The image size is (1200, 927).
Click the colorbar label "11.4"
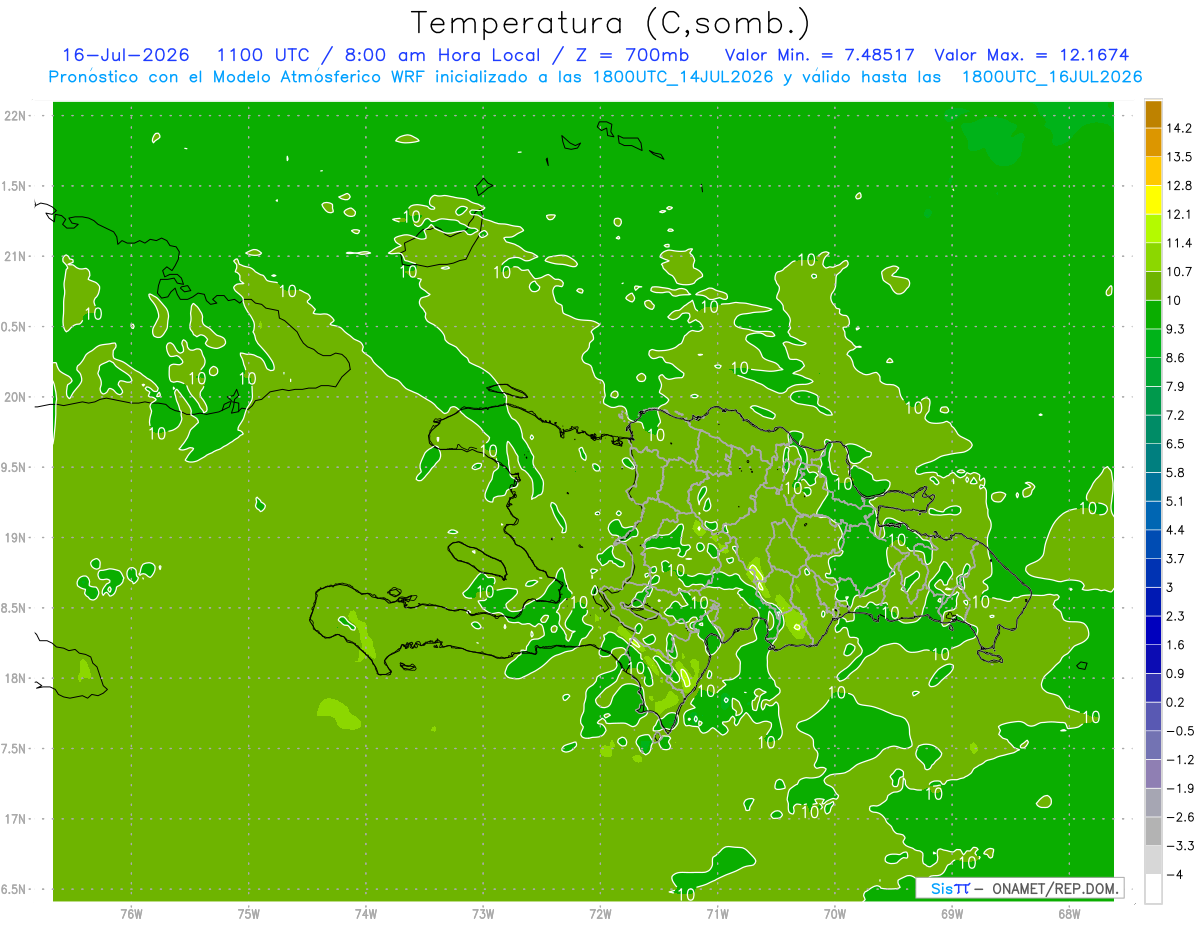1179,243
